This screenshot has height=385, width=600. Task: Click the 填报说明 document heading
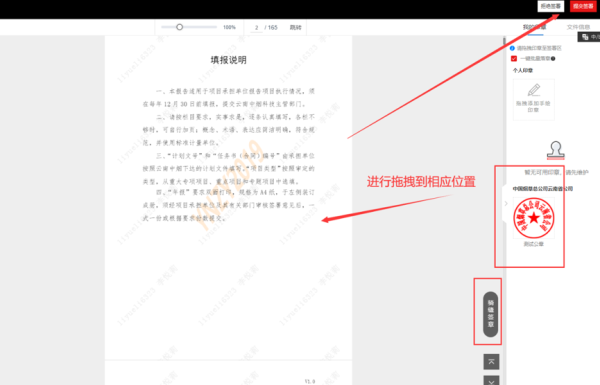[228, 60]
